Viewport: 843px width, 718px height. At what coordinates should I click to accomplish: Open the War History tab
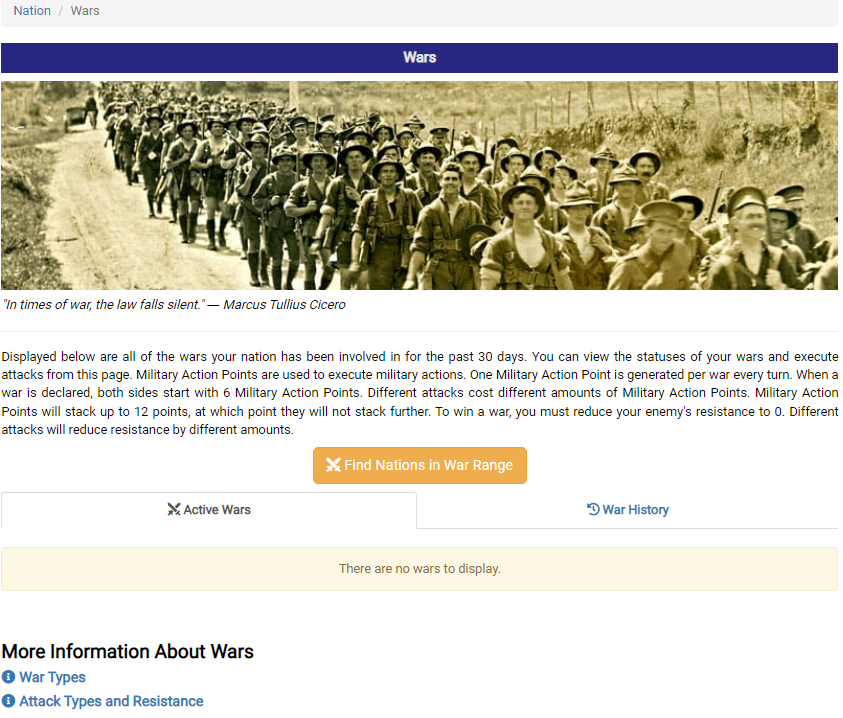[x=627, y=510]
